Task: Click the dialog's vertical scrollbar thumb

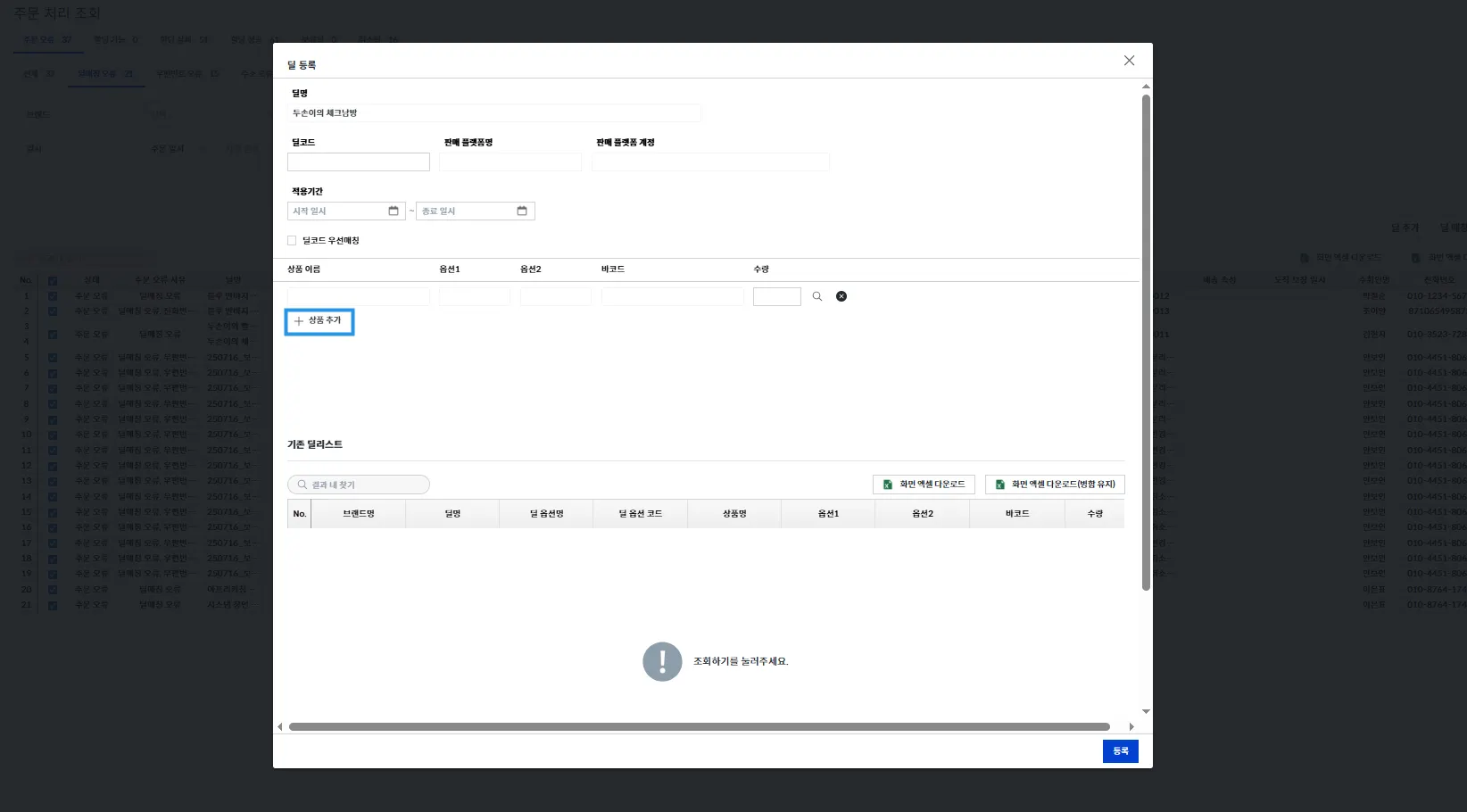Action: [1146, 343]
